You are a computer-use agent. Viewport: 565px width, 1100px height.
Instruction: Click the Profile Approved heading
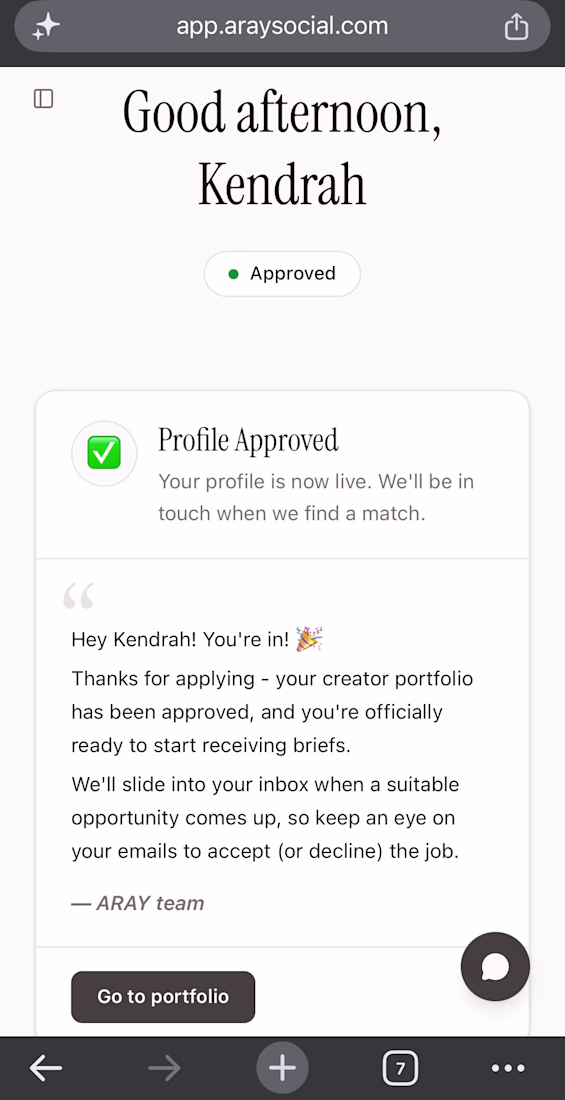(x=248, y=440)
